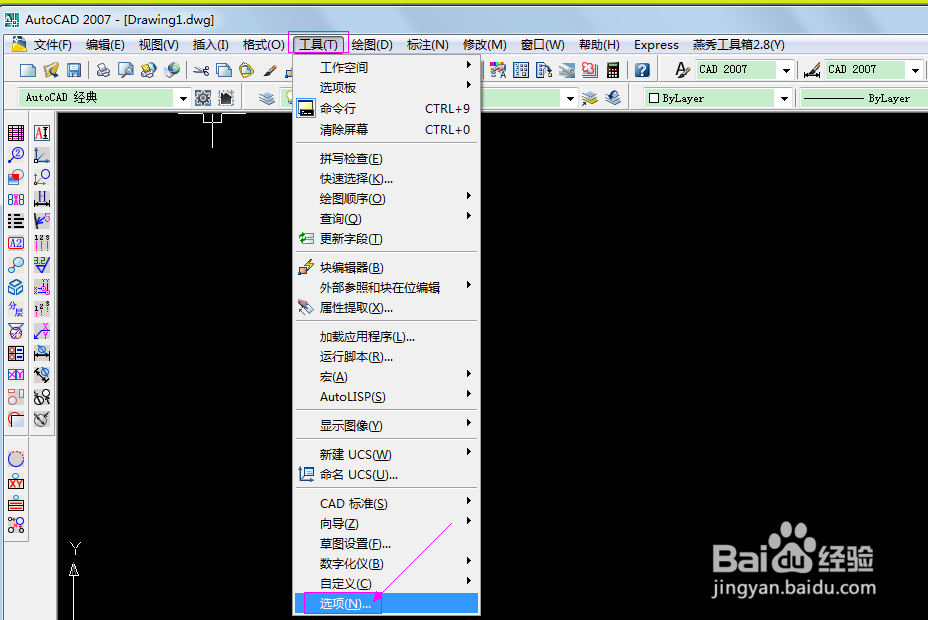The image size is (928, 620).
Task: Click the magnifier with 2 icon
Action: (16, 155)
